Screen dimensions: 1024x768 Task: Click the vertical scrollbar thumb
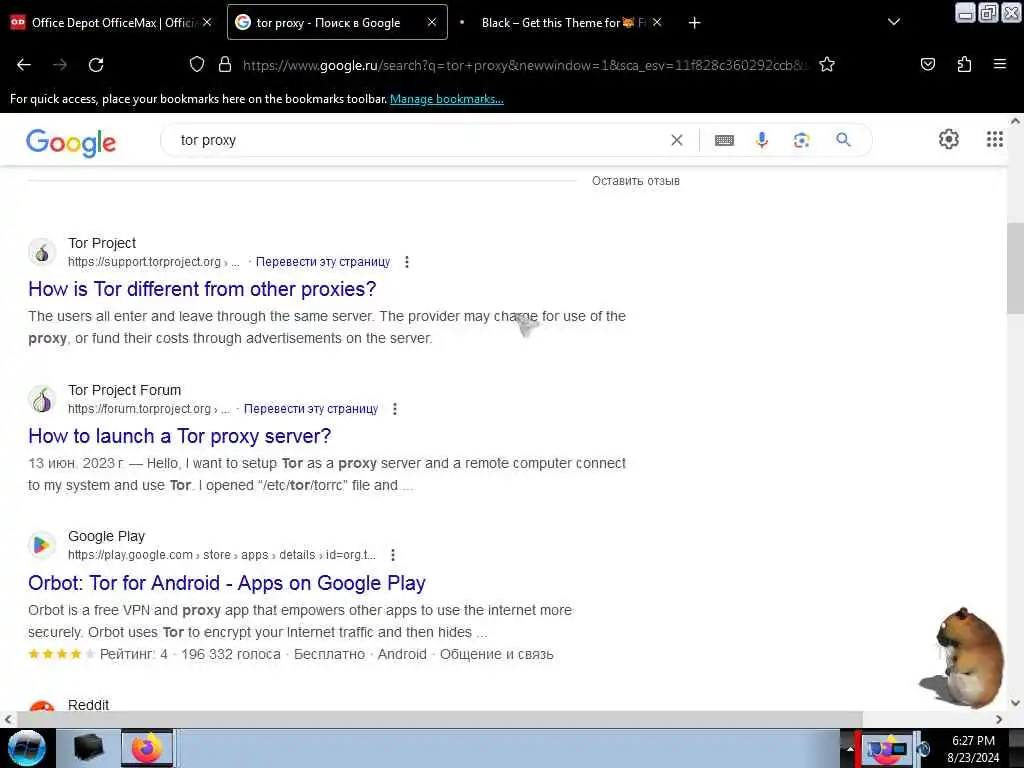coord(1016,268)
